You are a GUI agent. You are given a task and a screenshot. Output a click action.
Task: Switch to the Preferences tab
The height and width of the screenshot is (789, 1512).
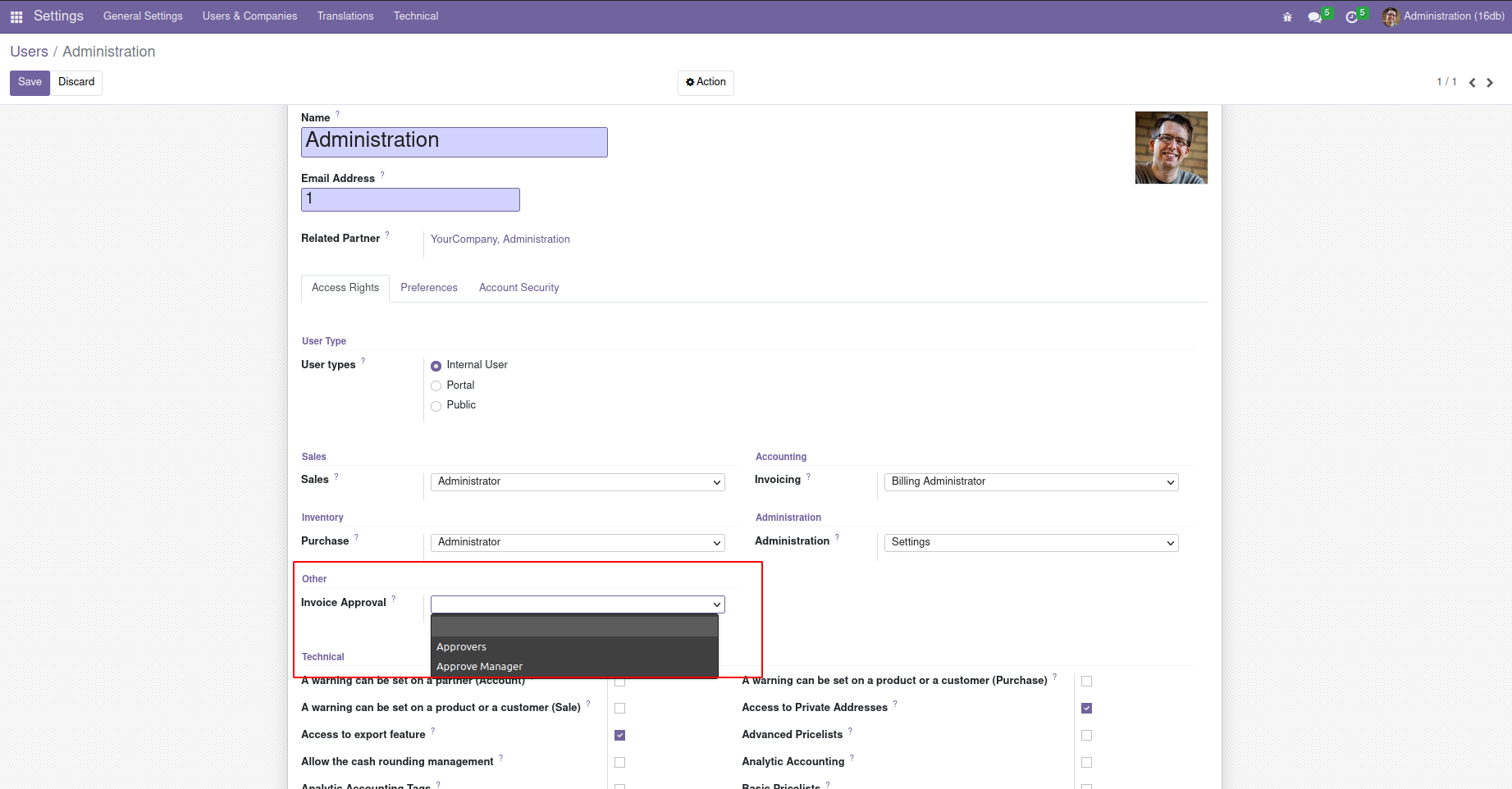[428, 288]
